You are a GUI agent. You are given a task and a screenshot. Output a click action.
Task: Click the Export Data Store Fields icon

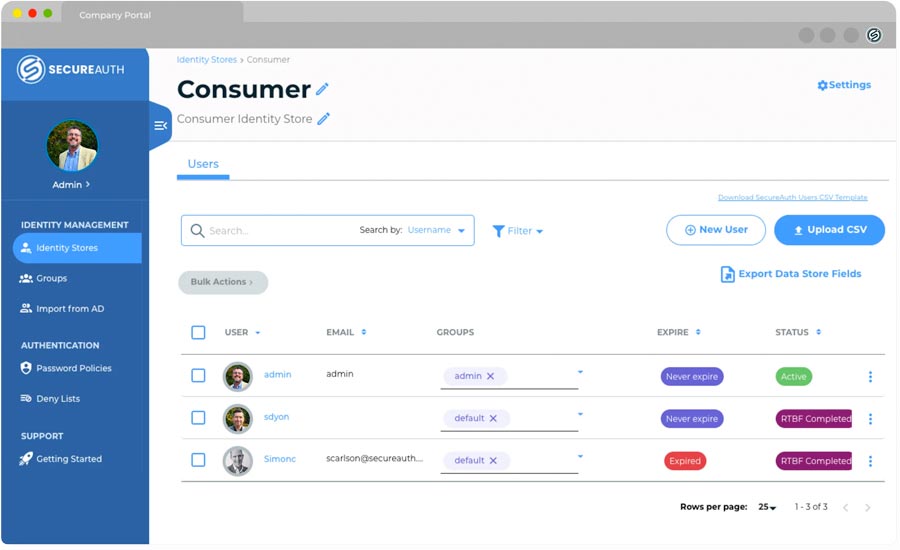point(727,274)
